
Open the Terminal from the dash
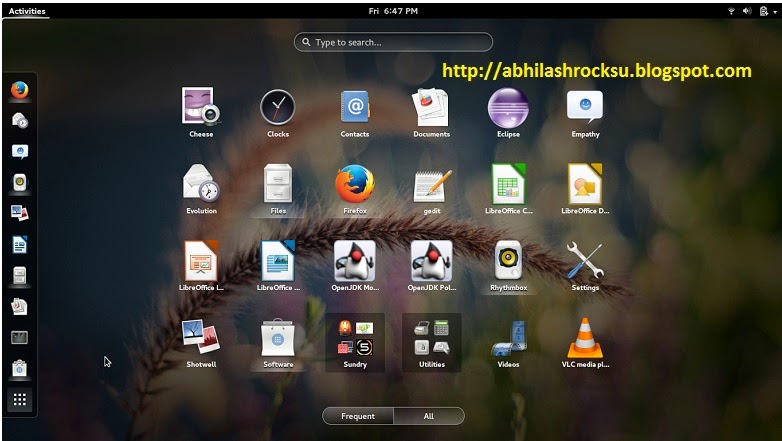point(19,337)
